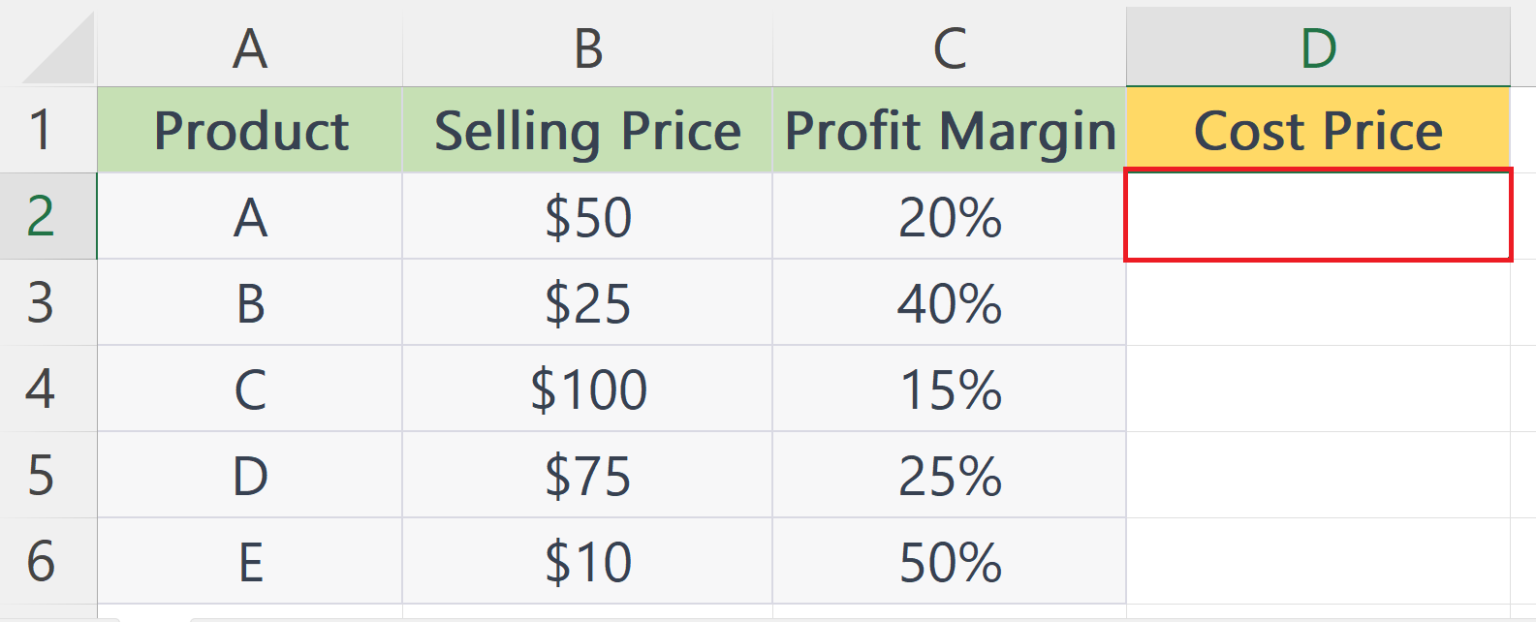Select the 40% profit margin cell
Viewport: 1536px width, 622px height.
pyautogui.click(x=949, y=302)
